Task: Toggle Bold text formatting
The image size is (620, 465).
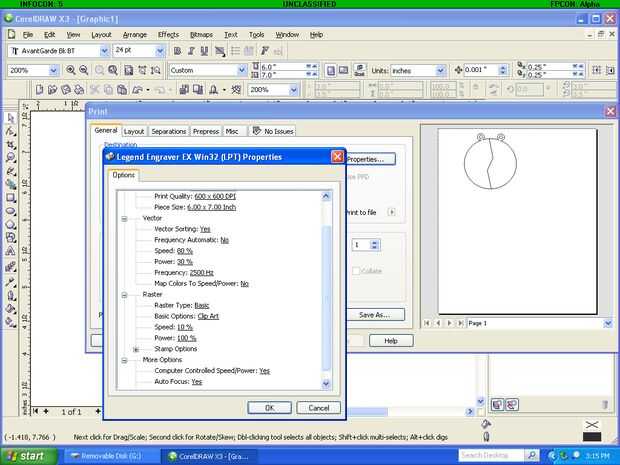Action: coord(178,51)
